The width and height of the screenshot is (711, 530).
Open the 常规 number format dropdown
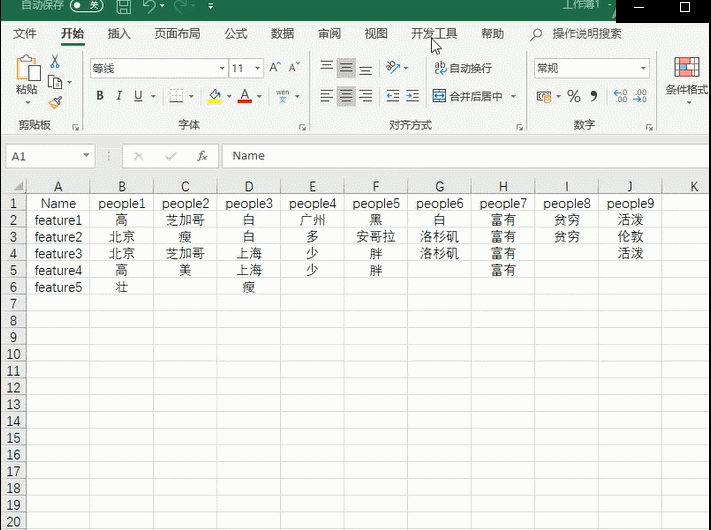[x=643, y=68]
